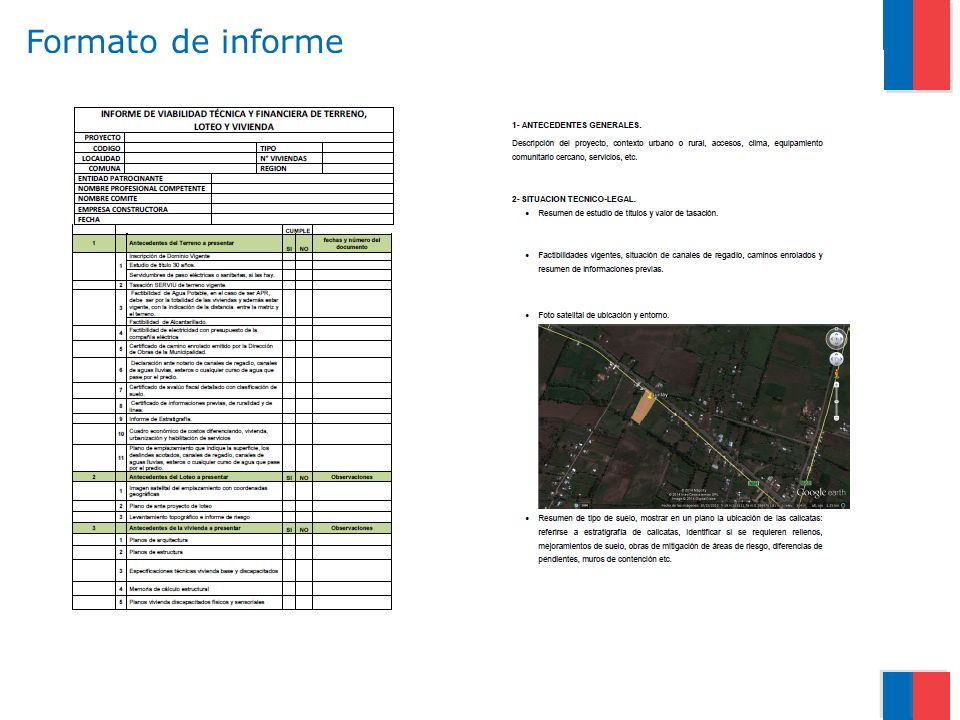Click the 'NOMBRE COMITE' label

pos(108,199)
